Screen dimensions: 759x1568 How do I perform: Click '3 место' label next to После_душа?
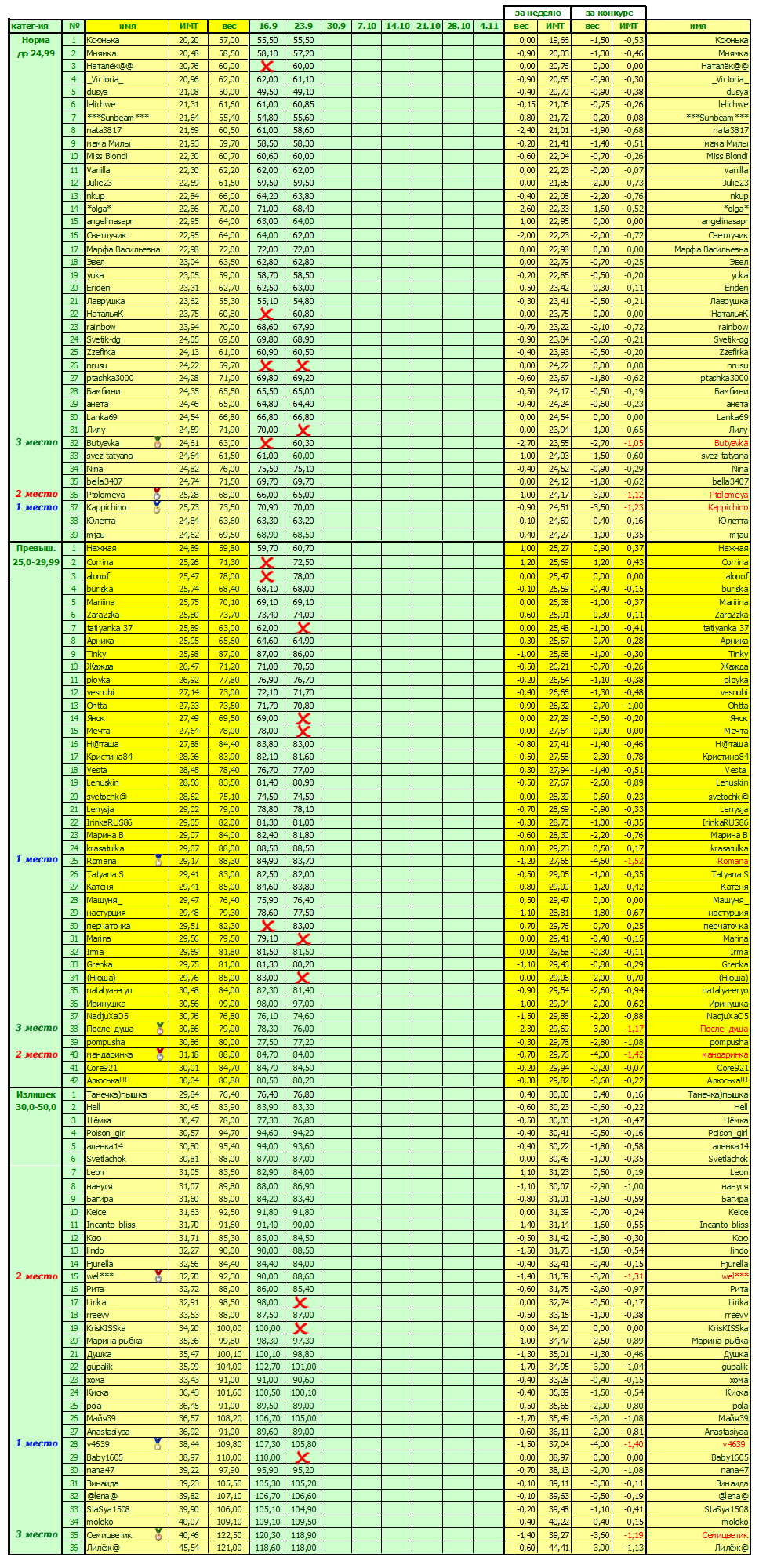(37, 1028)
